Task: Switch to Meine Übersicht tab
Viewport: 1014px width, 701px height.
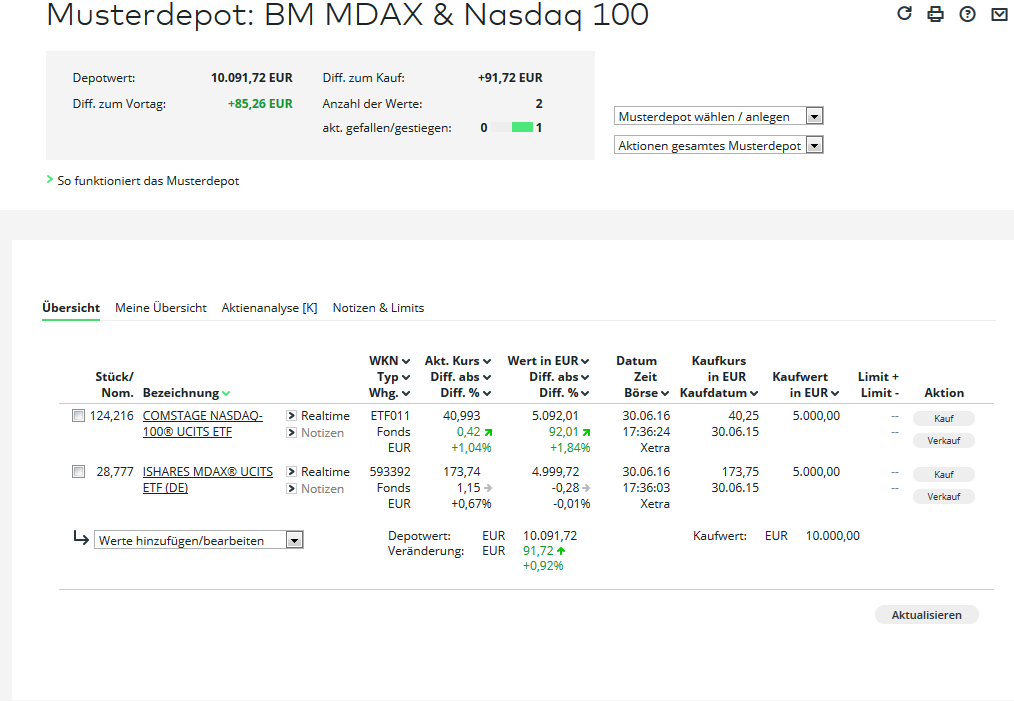Action: click(161, 308)
